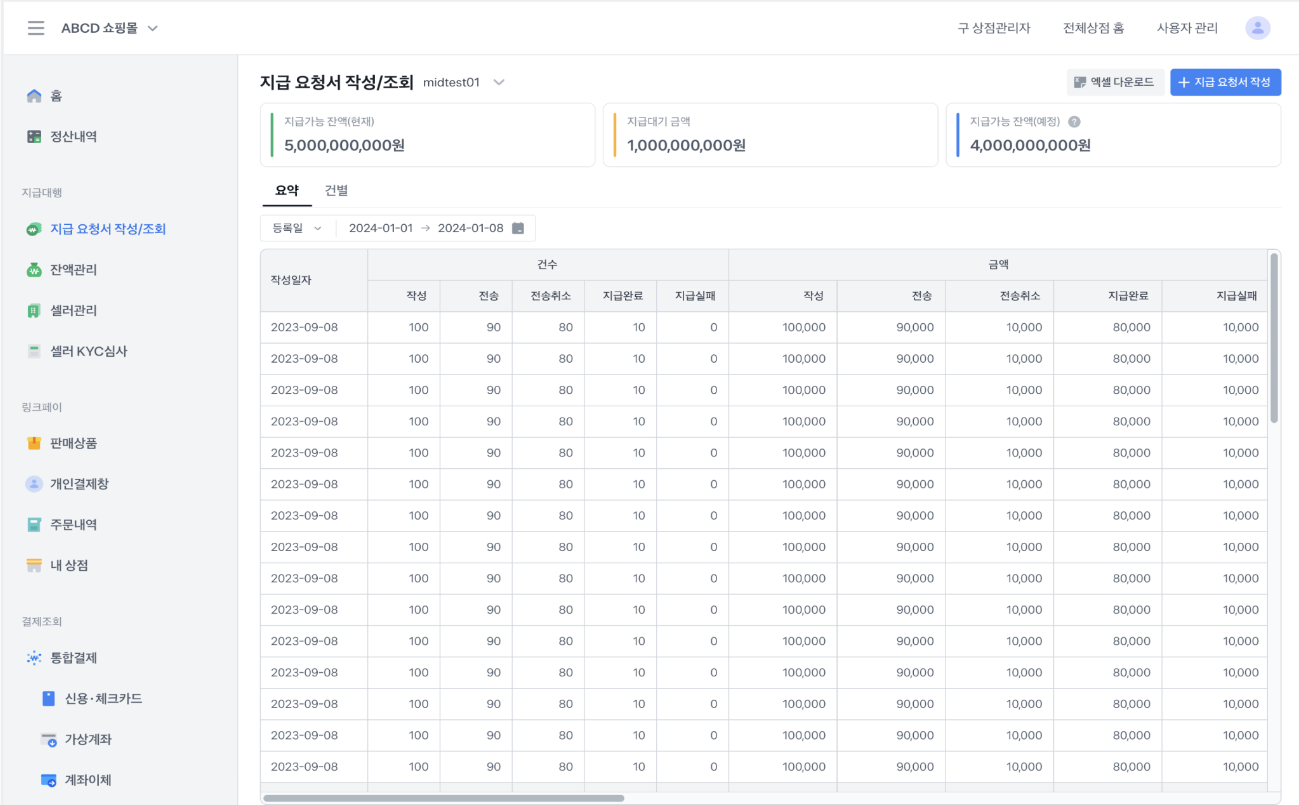Click the user profile avatar icon
The height and width of the screenshot is (805, 1299).
click(x=1257, y=28)
